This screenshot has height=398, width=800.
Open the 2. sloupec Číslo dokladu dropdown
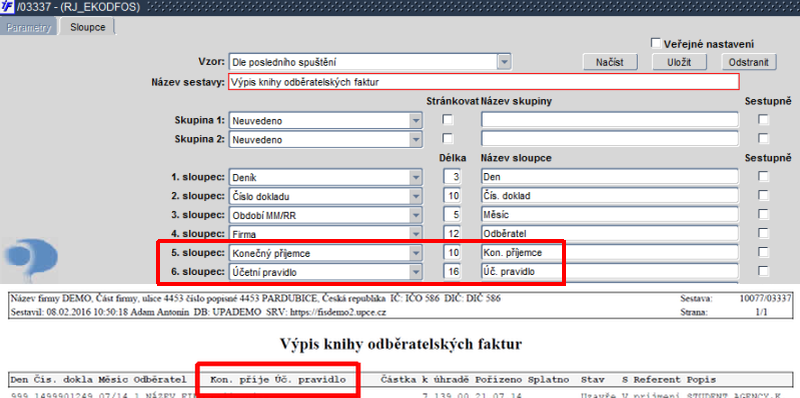[x=416, y=196]
